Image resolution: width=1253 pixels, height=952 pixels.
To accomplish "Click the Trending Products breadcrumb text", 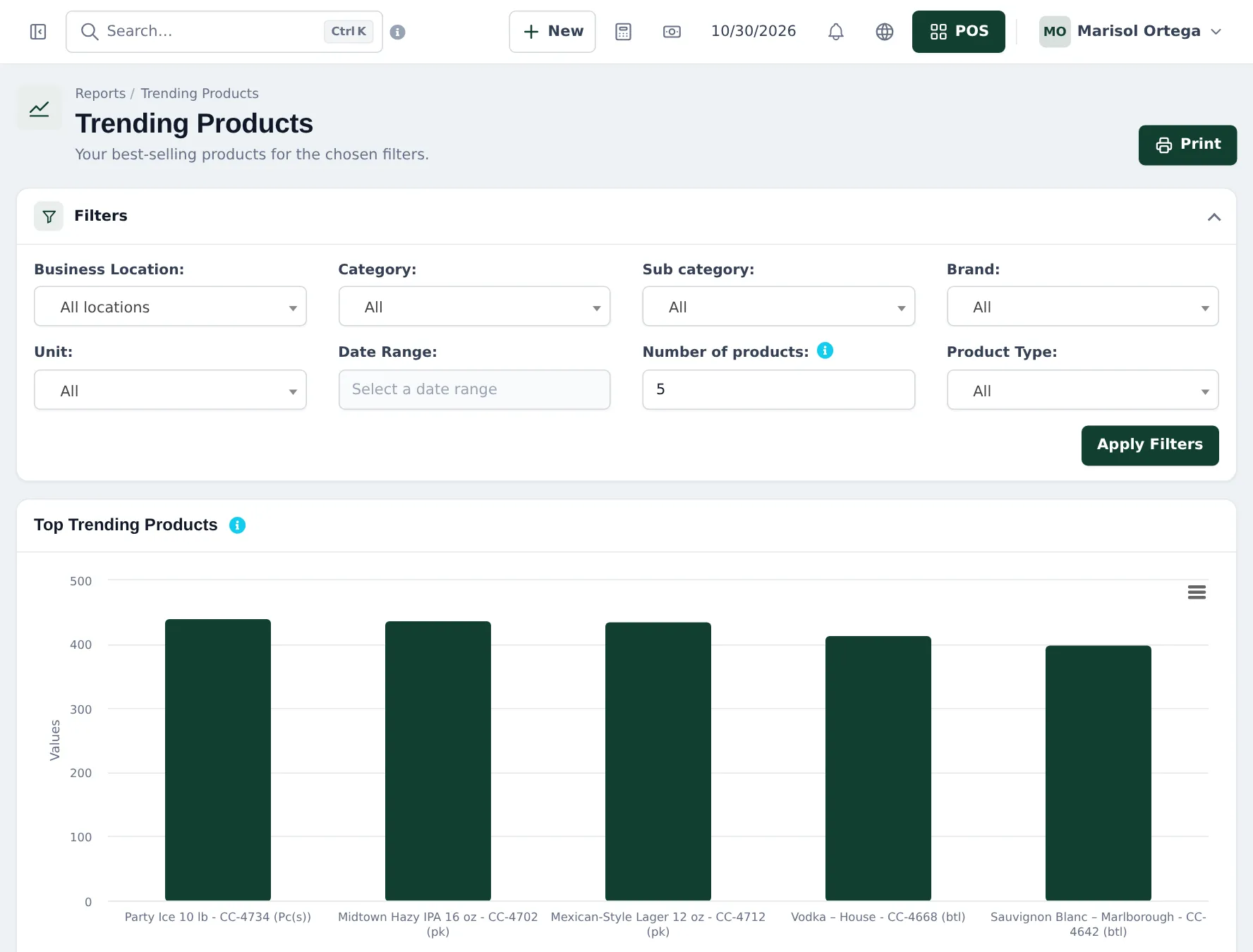I will tap(200, 93).
